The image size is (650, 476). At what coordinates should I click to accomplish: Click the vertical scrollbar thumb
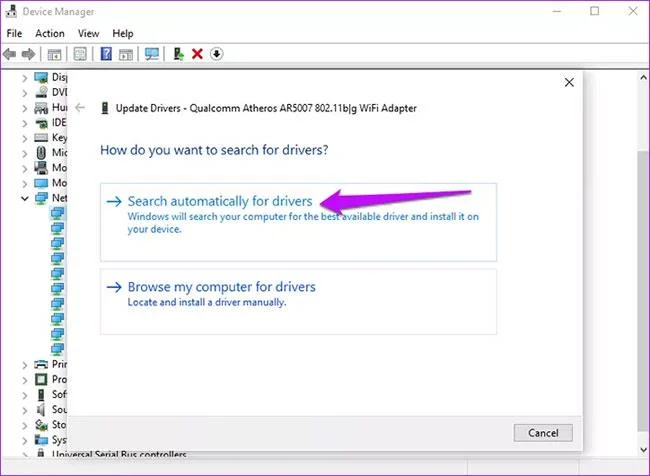click(643, 290)
